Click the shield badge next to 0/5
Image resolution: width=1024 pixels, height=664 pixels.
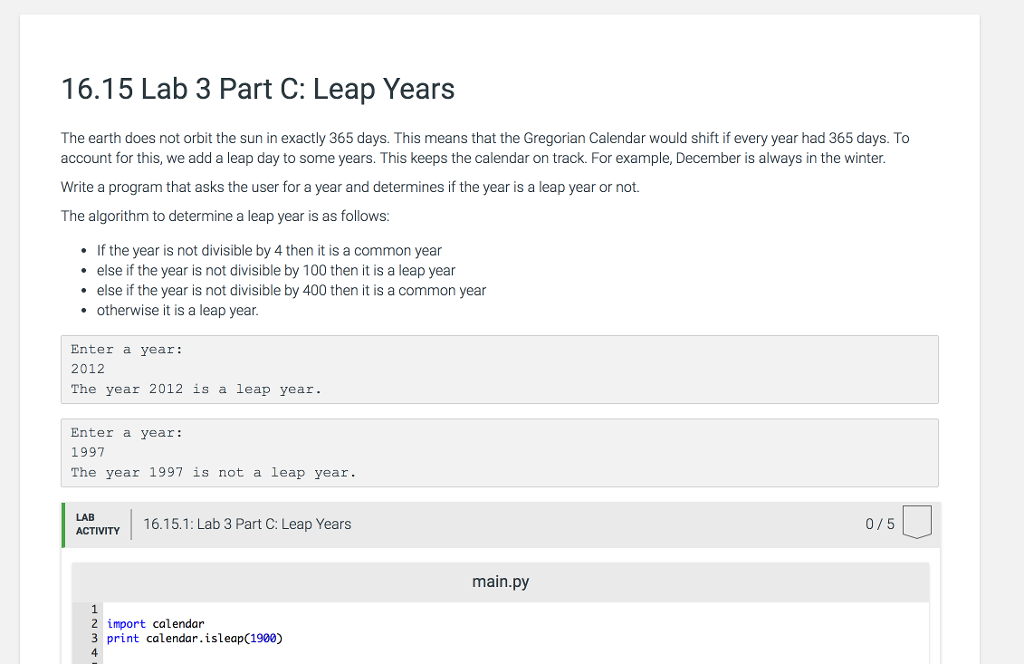(x=916, y=523)
